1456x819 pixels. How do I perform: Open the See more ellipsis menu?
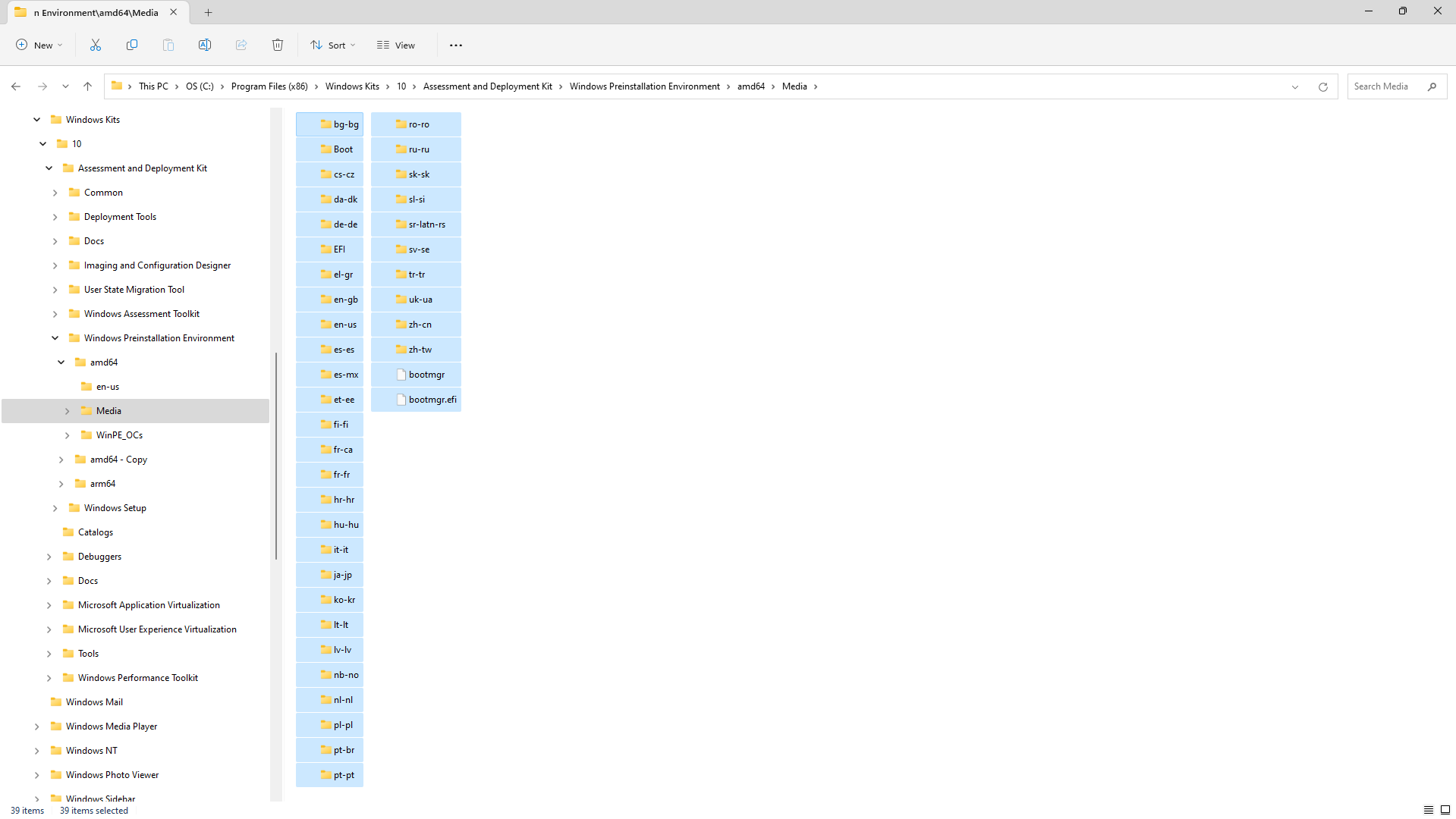coord(456,45)
